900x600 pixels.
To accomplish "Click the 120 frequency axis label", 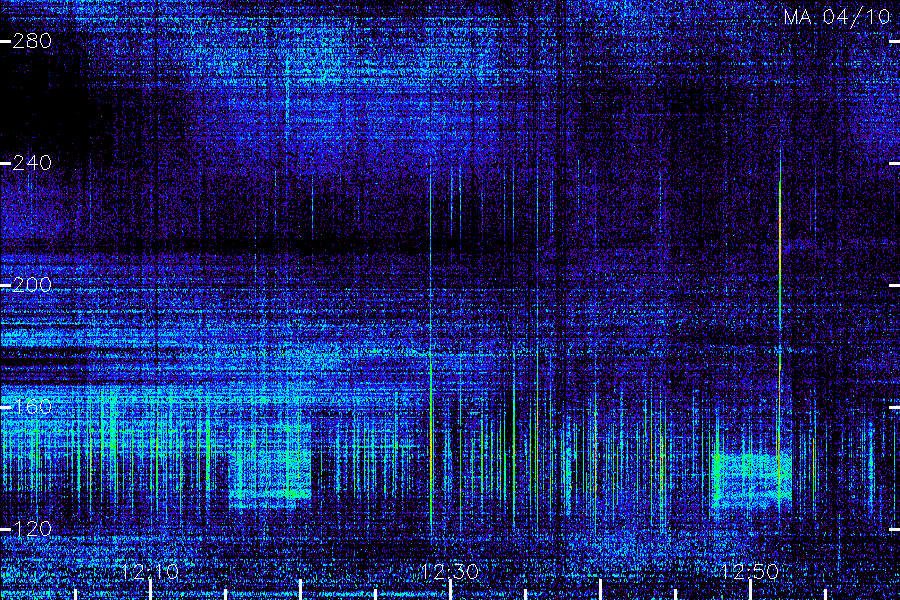I will 32,529.
